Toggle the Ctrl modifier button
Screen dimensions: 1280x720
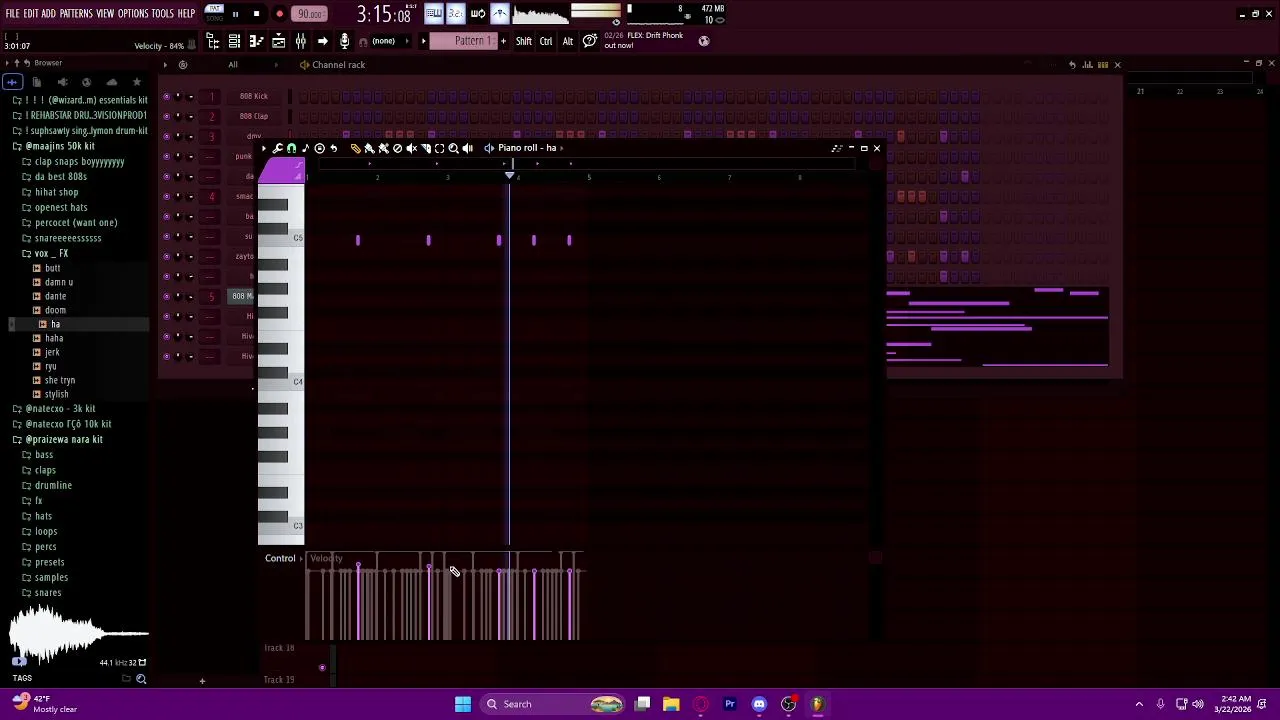click(546, 41)
